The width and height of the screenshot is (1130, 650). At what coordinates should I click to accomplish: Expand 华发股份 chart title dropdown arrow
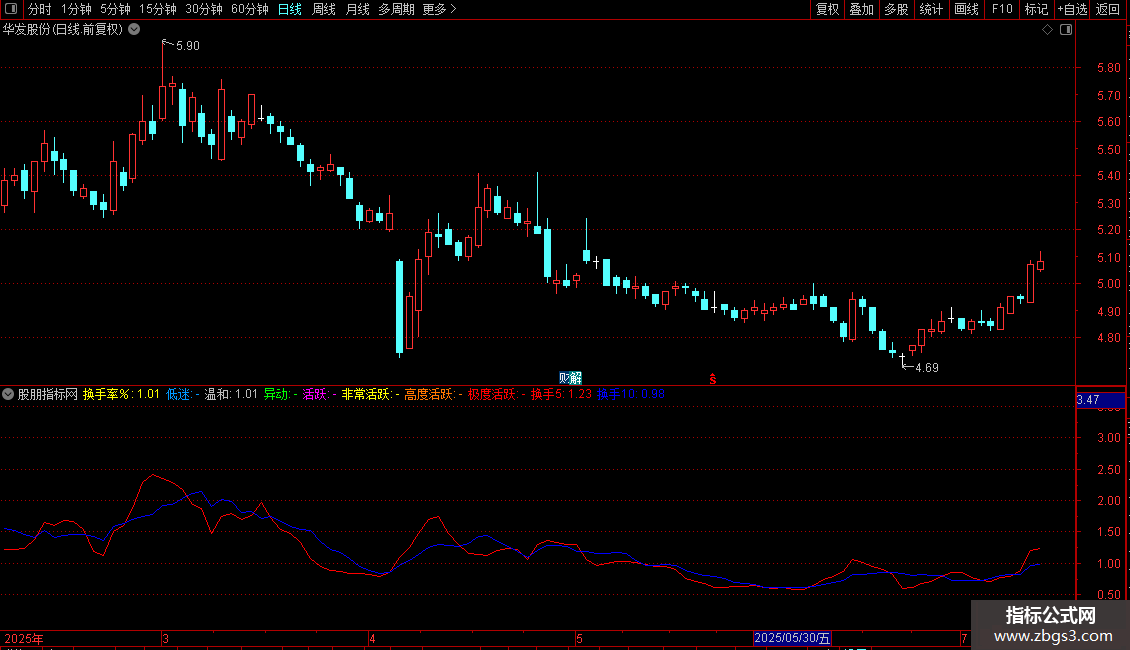coord(134,30)
